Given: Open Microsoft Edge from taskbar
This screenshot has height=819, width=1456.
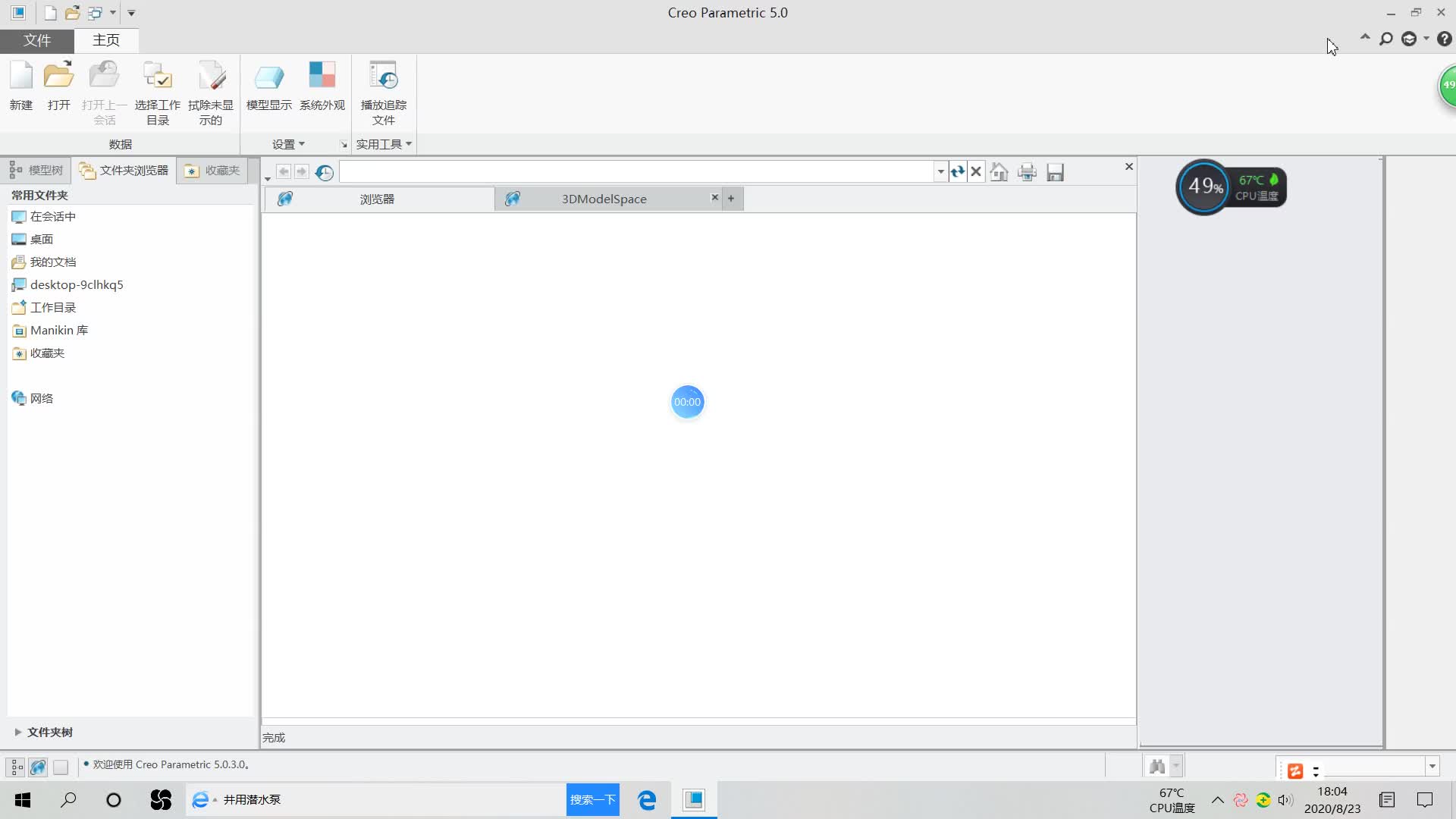Looking at the screenshot, I should [x=647, y=800].
